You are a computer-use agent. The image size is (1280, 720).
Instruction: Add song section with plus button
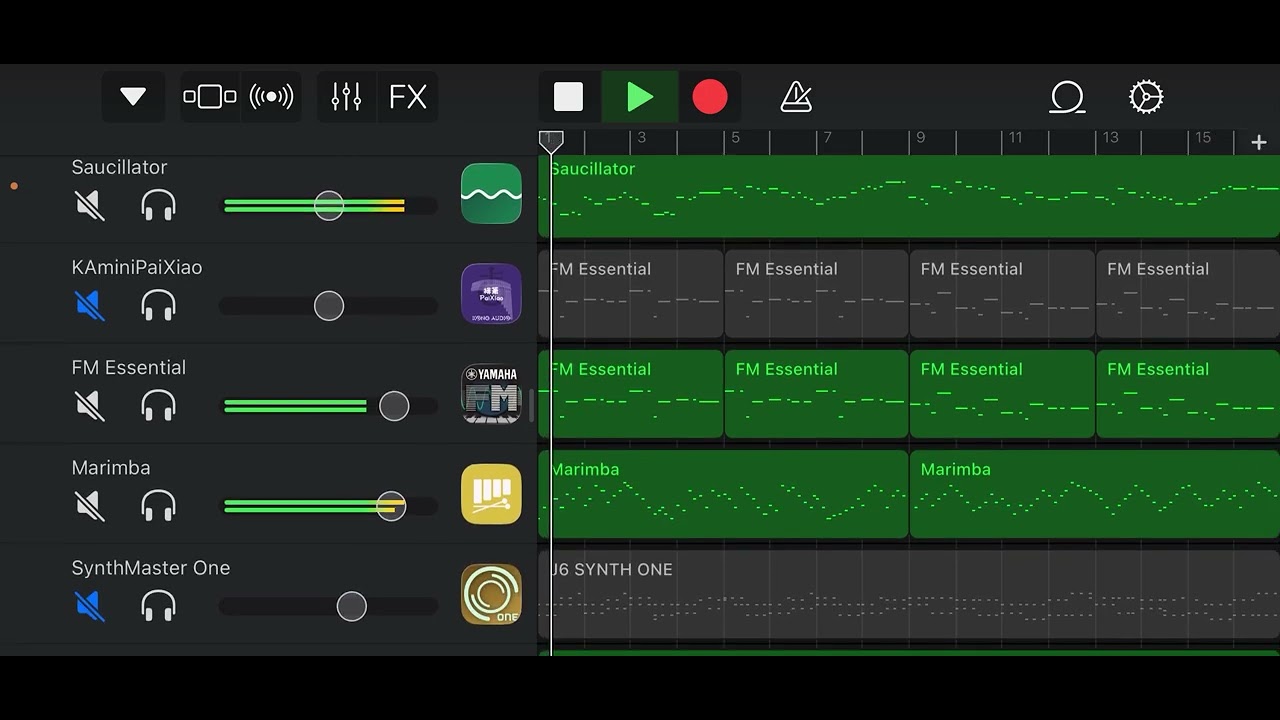(1259, 143)
